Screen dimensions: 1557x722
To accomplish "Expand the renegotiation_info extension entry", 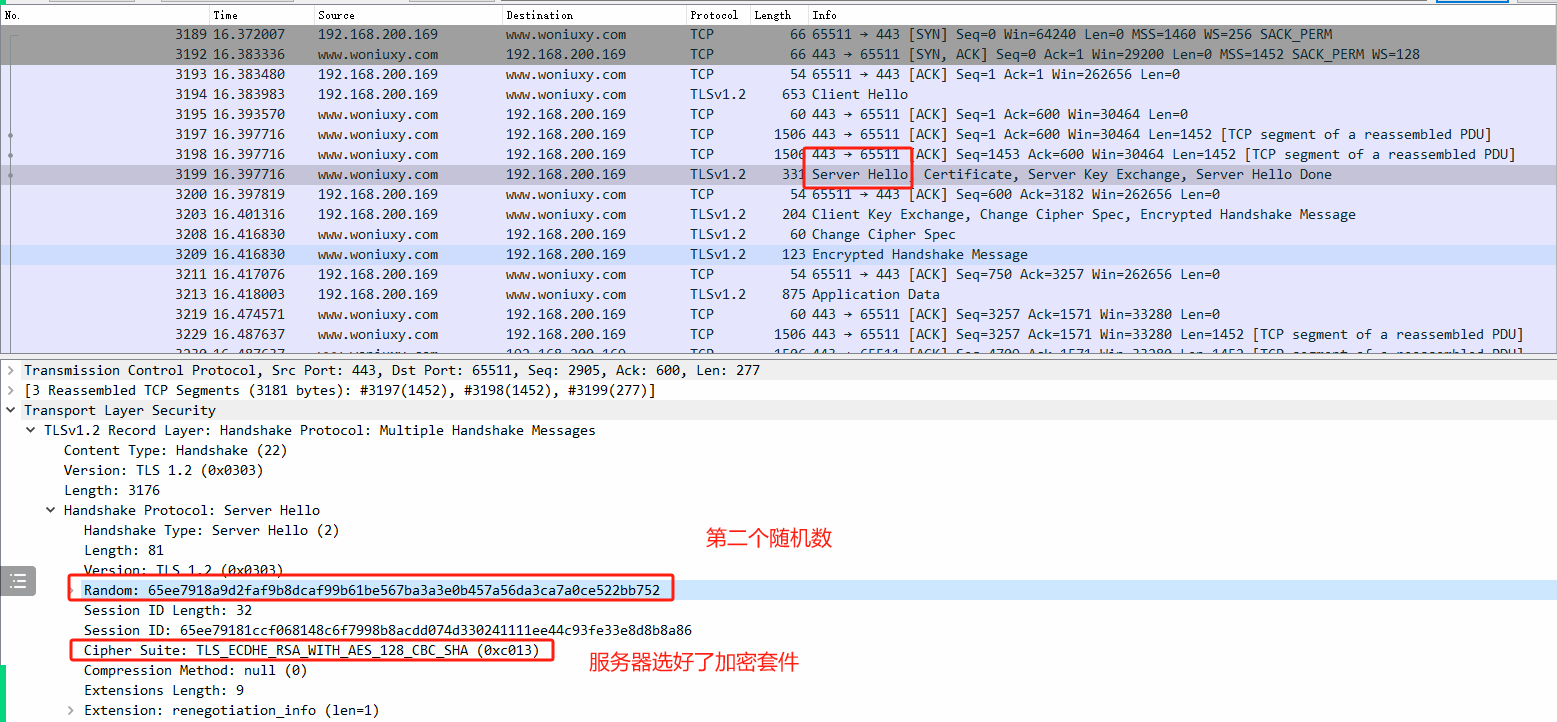I will [71, 710].
